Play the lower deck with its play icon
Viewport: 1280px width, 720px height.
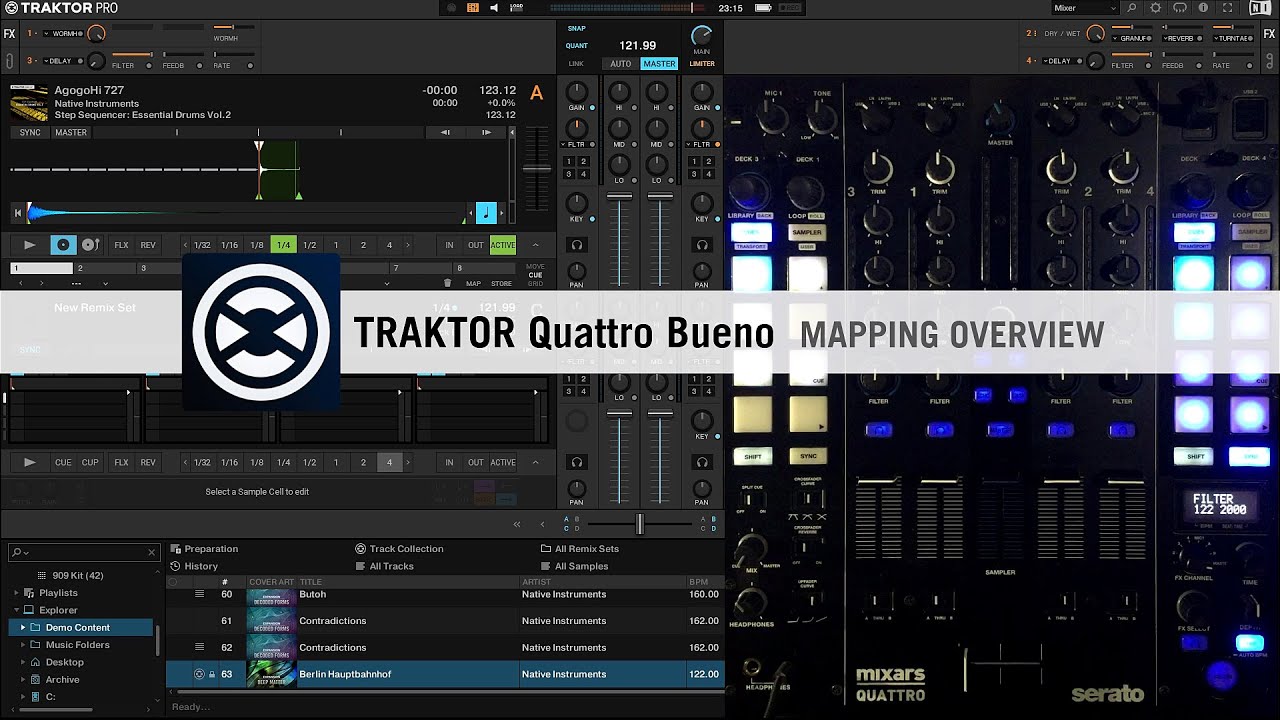pos(29,462)
